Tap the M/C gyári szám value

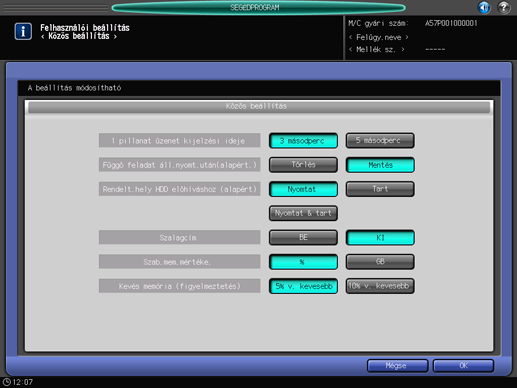451,23
